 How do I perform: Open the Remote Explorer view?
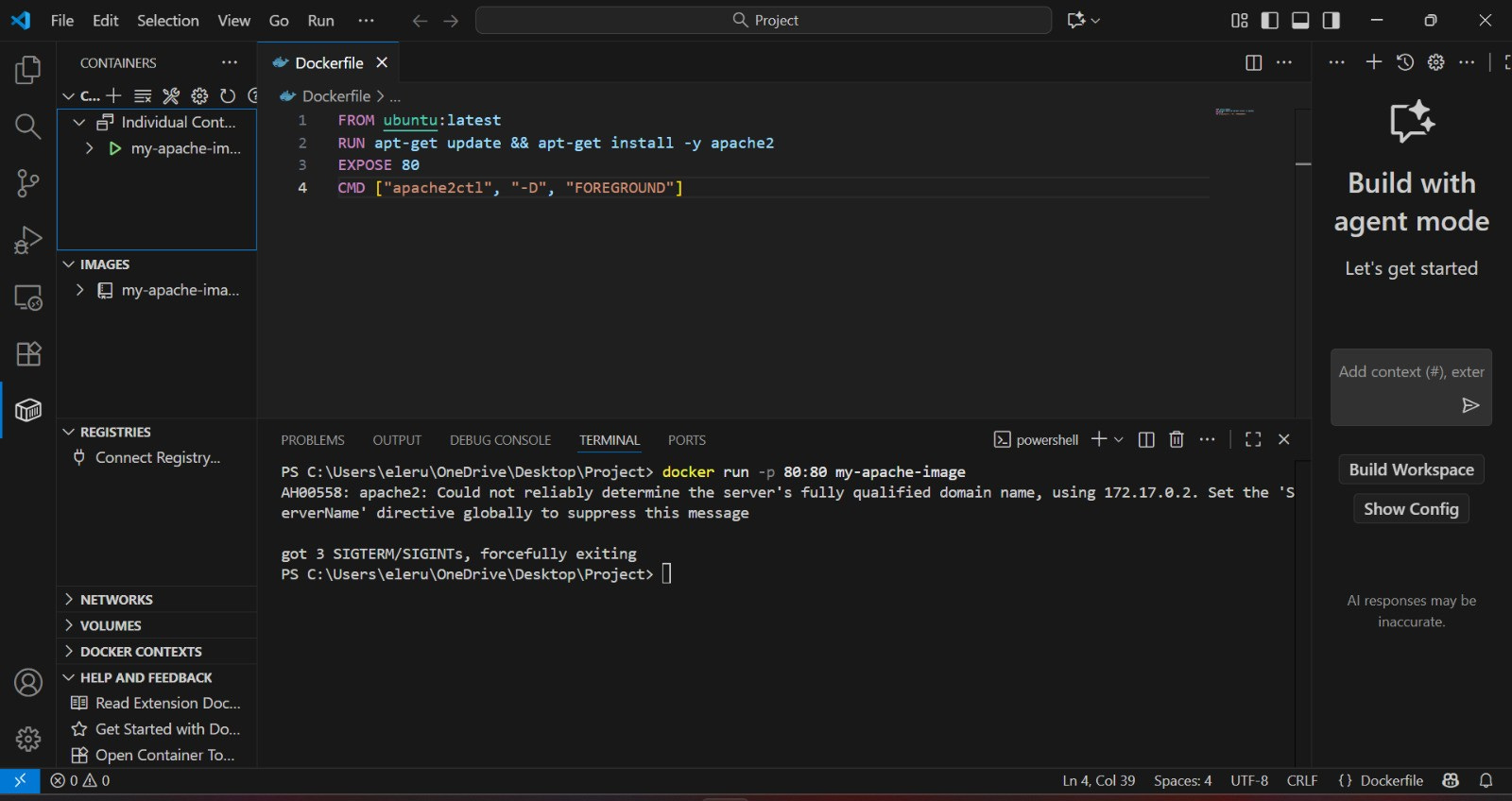[x=28, y=298]
